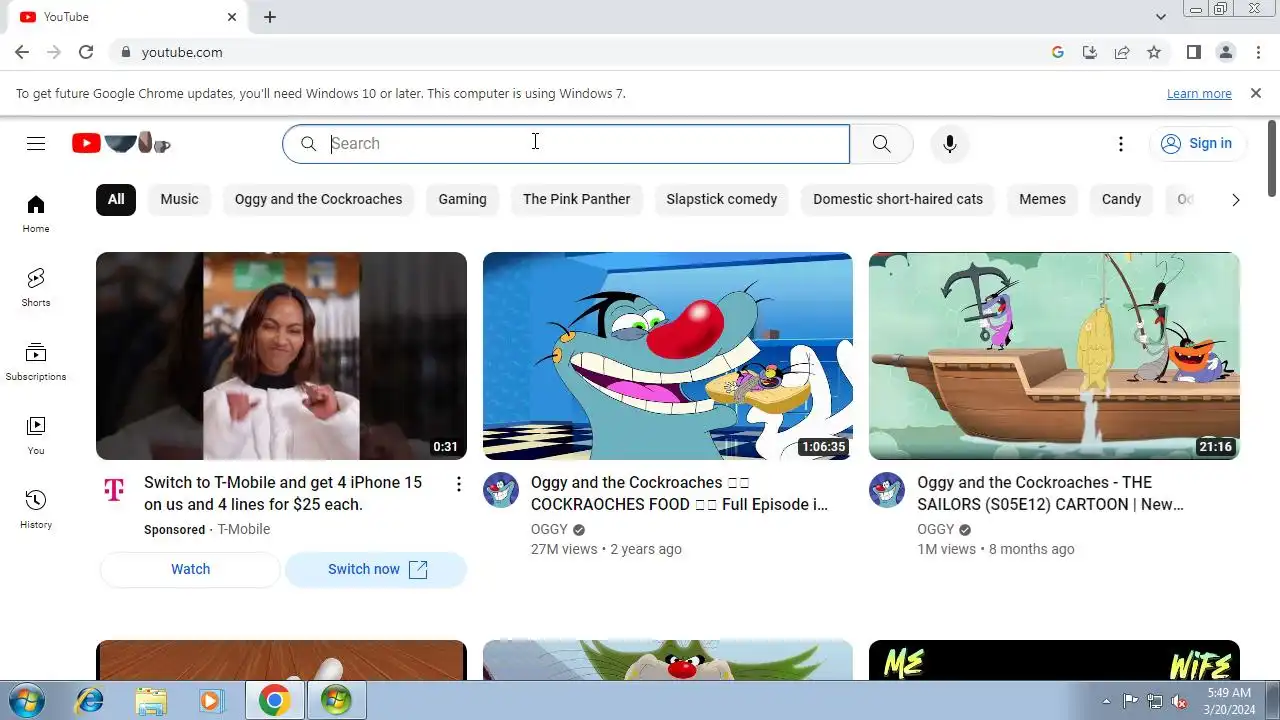Screen dimensions: 1280x720
Task: Open Chrome side panel
Action: 1193,52
